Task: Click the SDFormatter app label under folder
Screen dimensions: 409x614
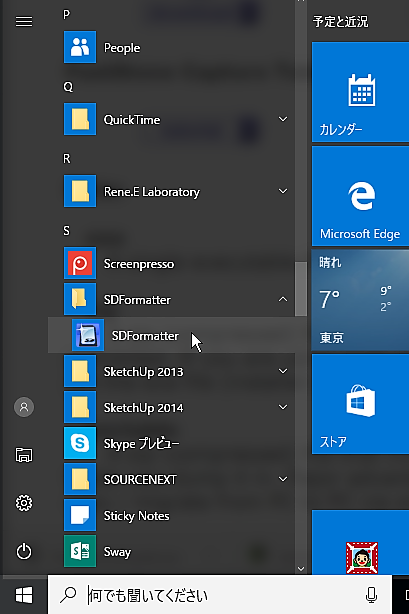Action: click(145, 336)
